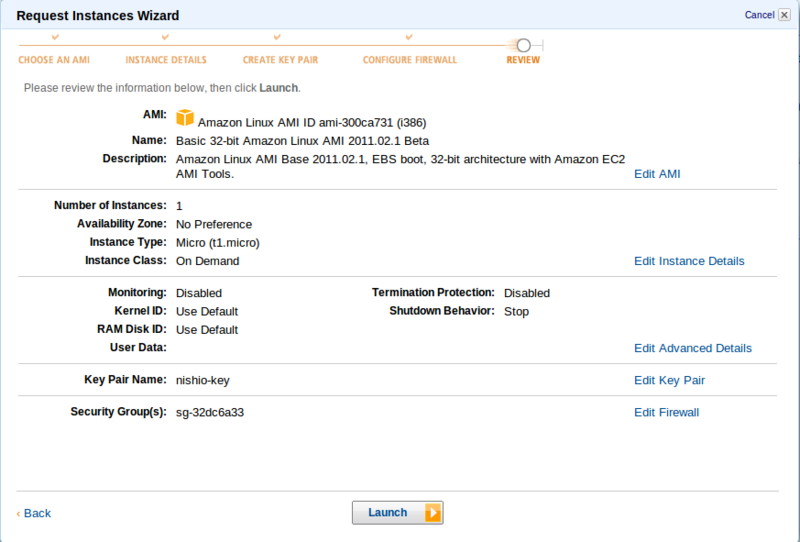Click the 'Please review the information' instruction text

[x=162, y=88]
